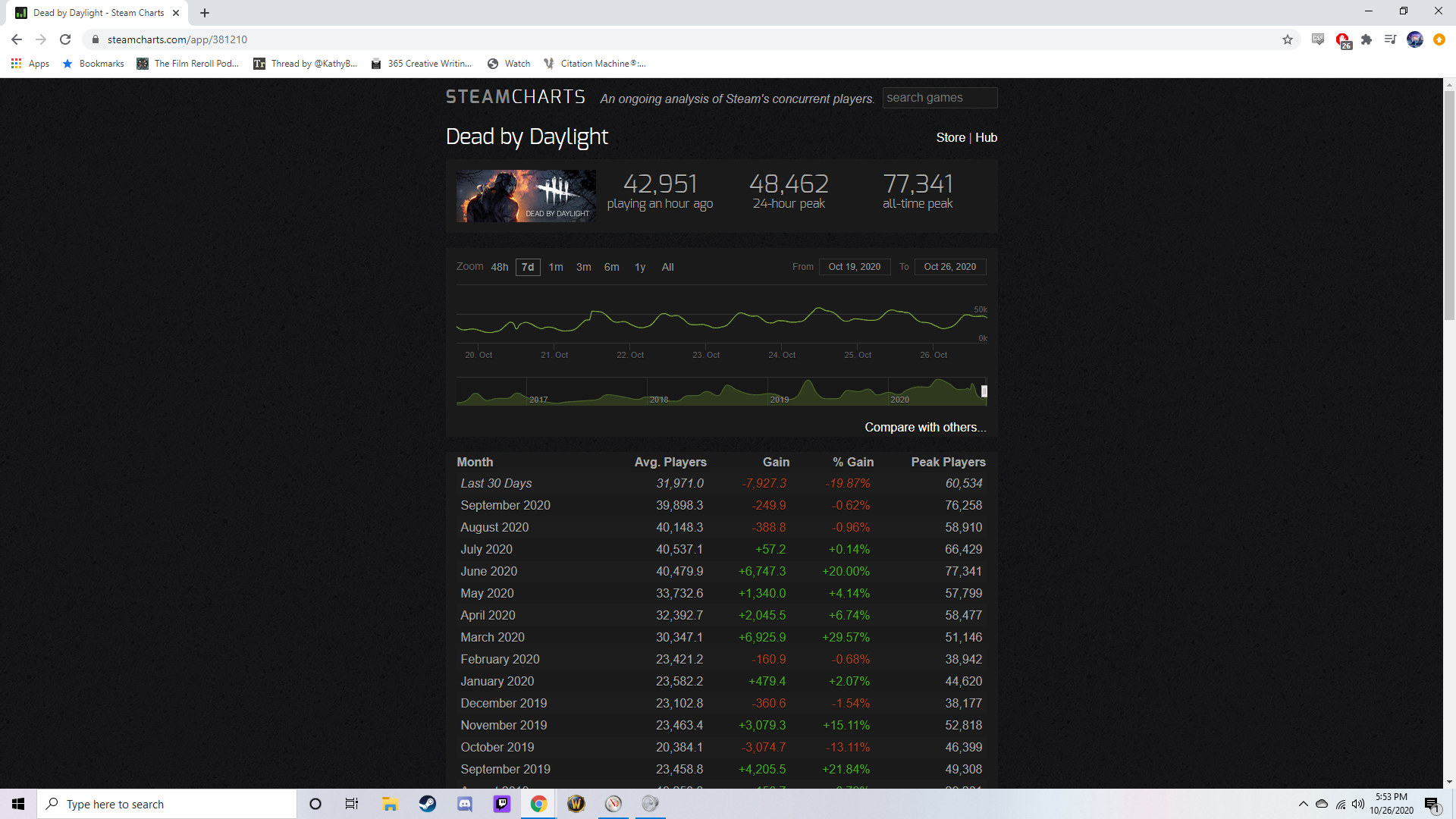Open Discord from the taskbar
This screenshot has height=819, width=1456.
click(465, 804)
